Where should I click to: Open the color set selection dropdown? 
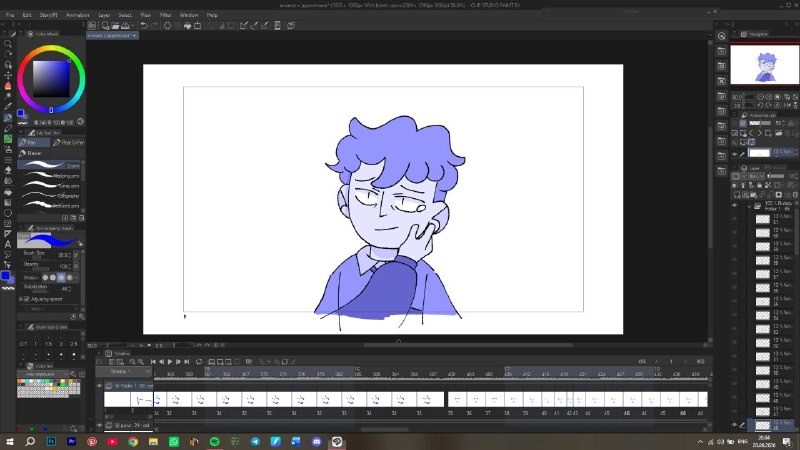pyautogui.click(x=43, y=374)
